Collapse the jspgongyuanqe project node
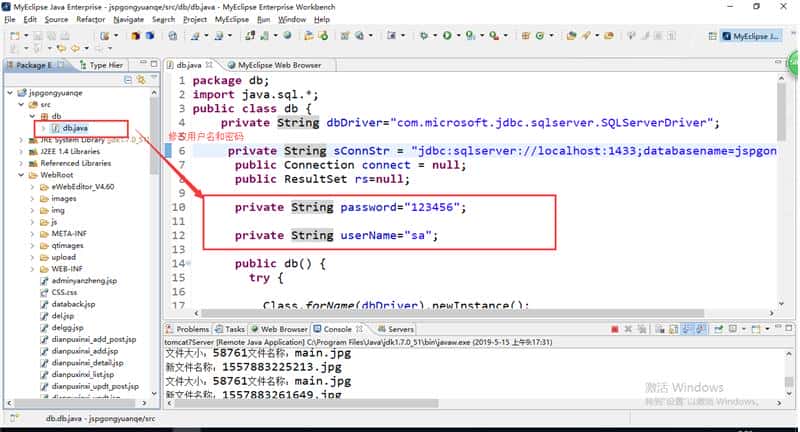800x432 pixels. (10, 93)
